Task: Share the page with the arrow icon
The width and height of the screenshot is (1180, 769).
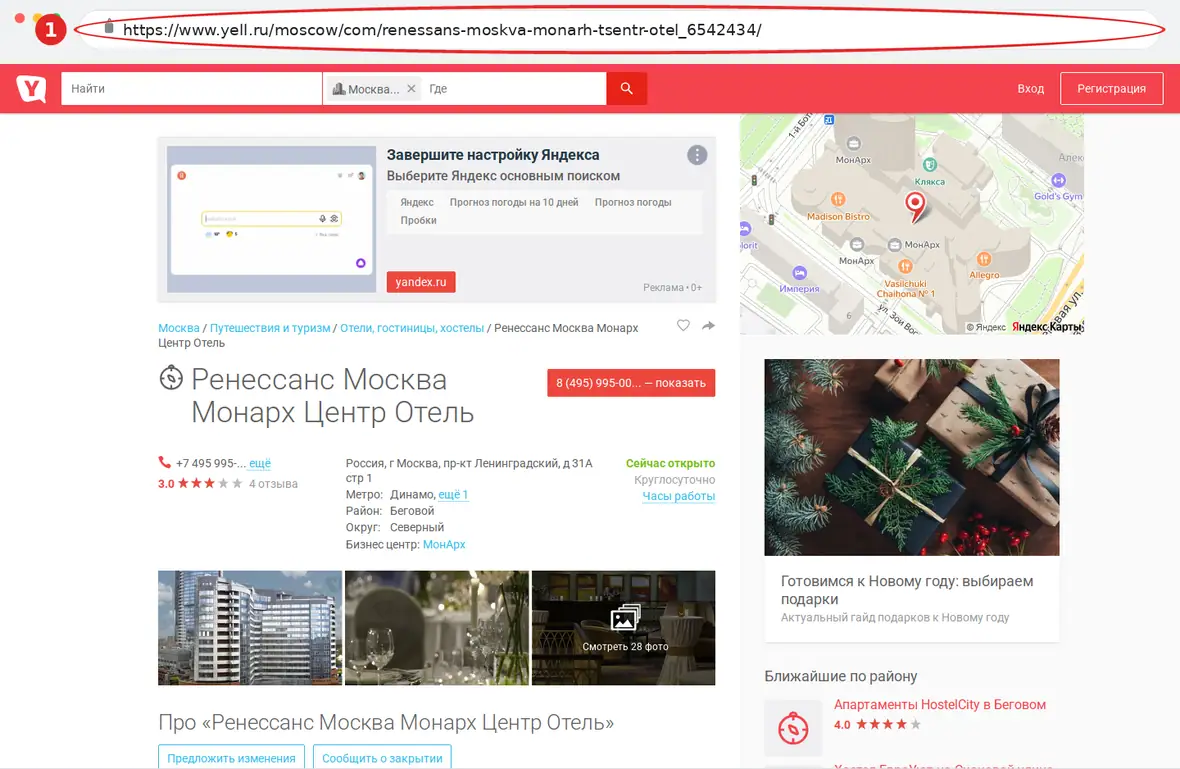Action: click(708, 326)
